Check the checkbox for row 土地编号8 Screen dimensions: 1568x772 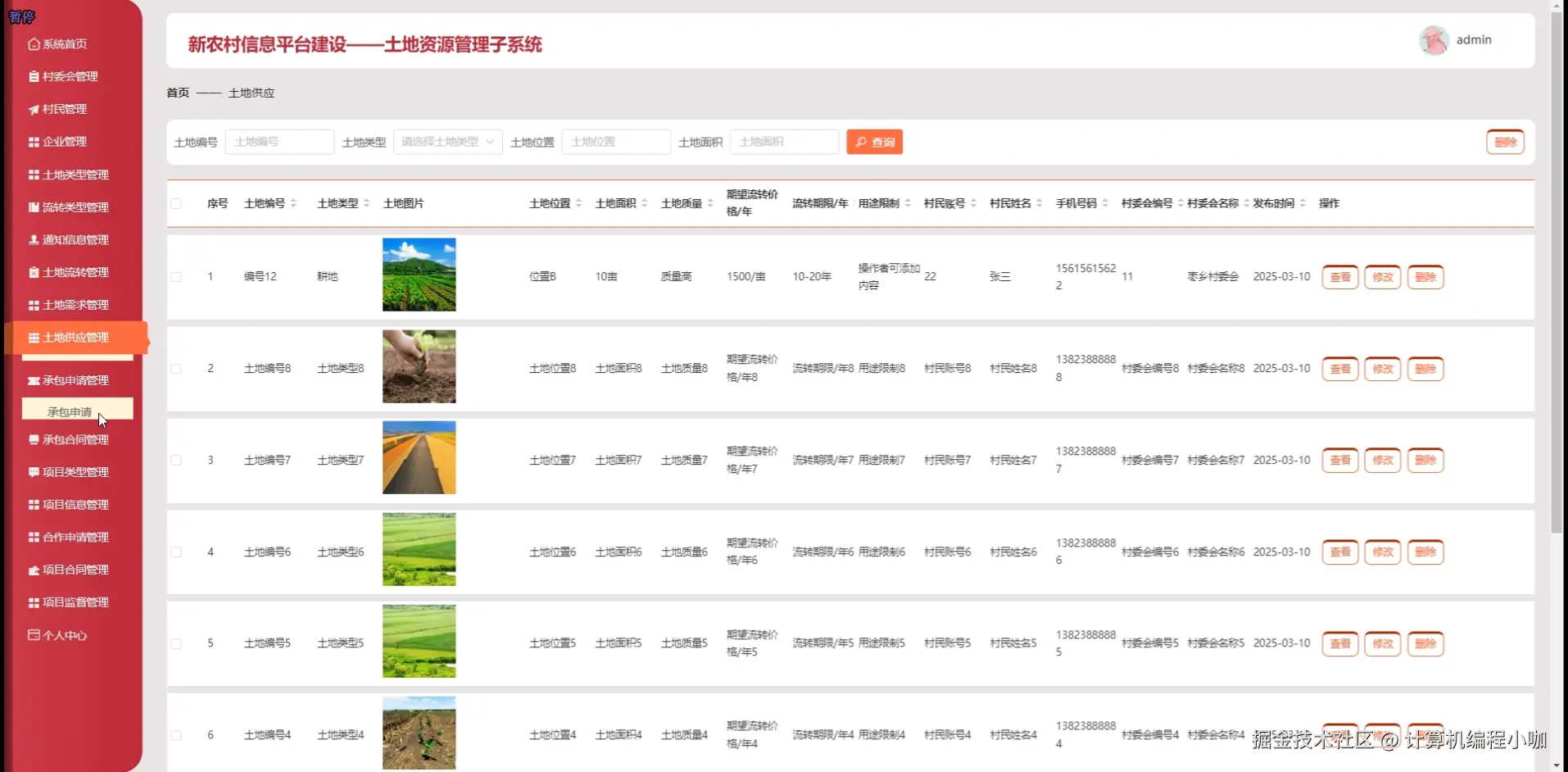(176, 369)
